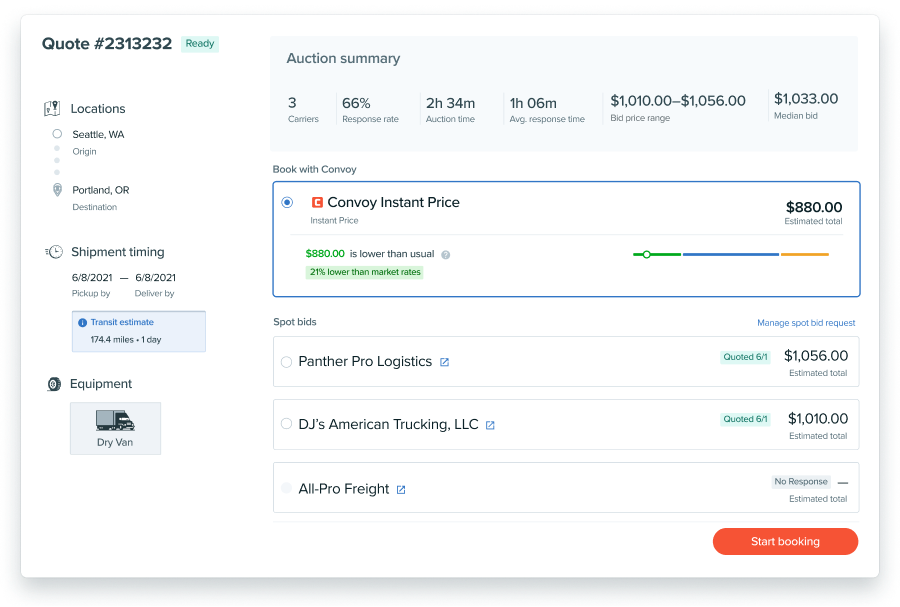Open DJ's American Trucking external link icon
900x607 pixels.
pyautogui.click(x=490, y=425)
